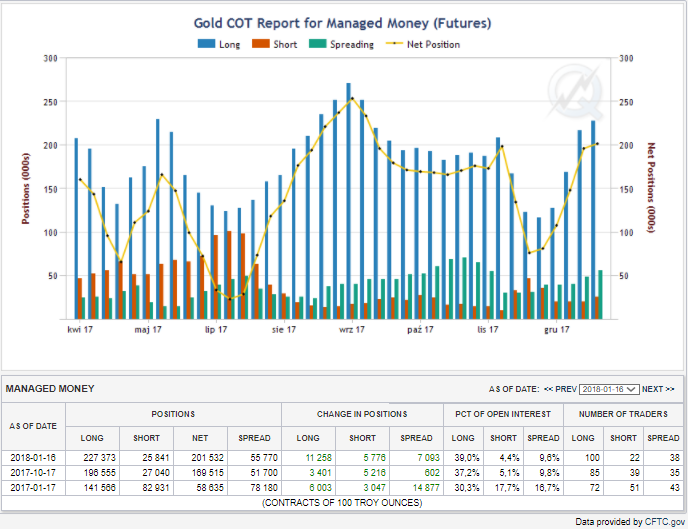The height and width of the screenshot is (529, 688).
Task: Click change in spread value 7 093
Action: [428, 458]
